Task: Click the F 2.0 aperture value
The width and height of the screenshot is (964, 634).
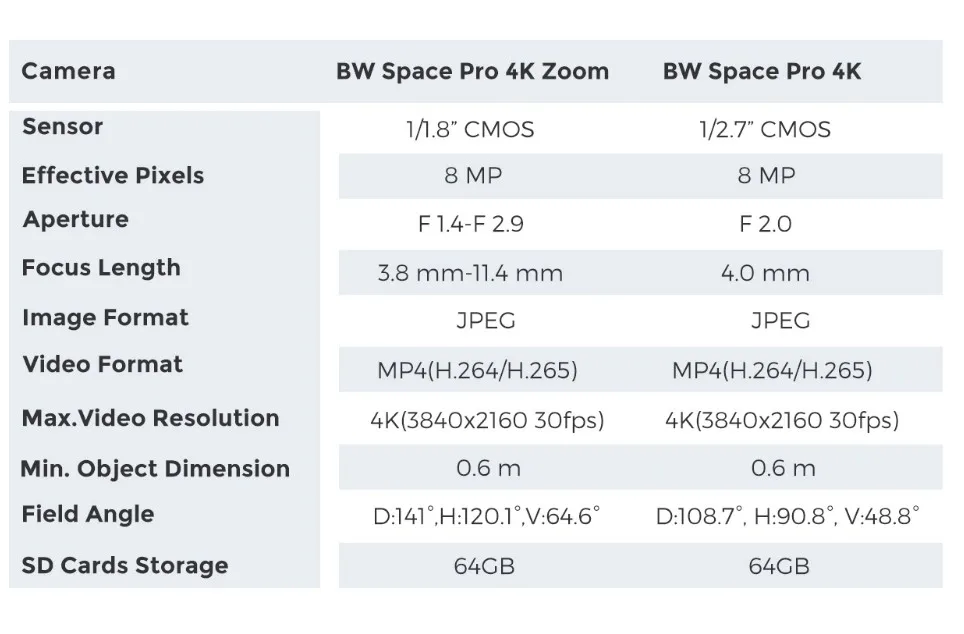Action: click(765, 224)
